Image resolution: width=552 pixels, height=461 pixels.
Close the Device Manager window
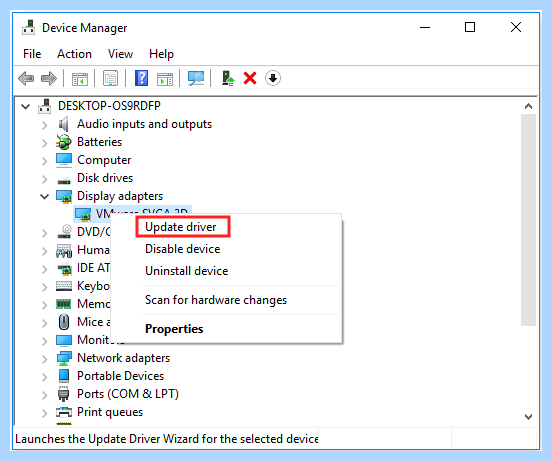[516, 27]
